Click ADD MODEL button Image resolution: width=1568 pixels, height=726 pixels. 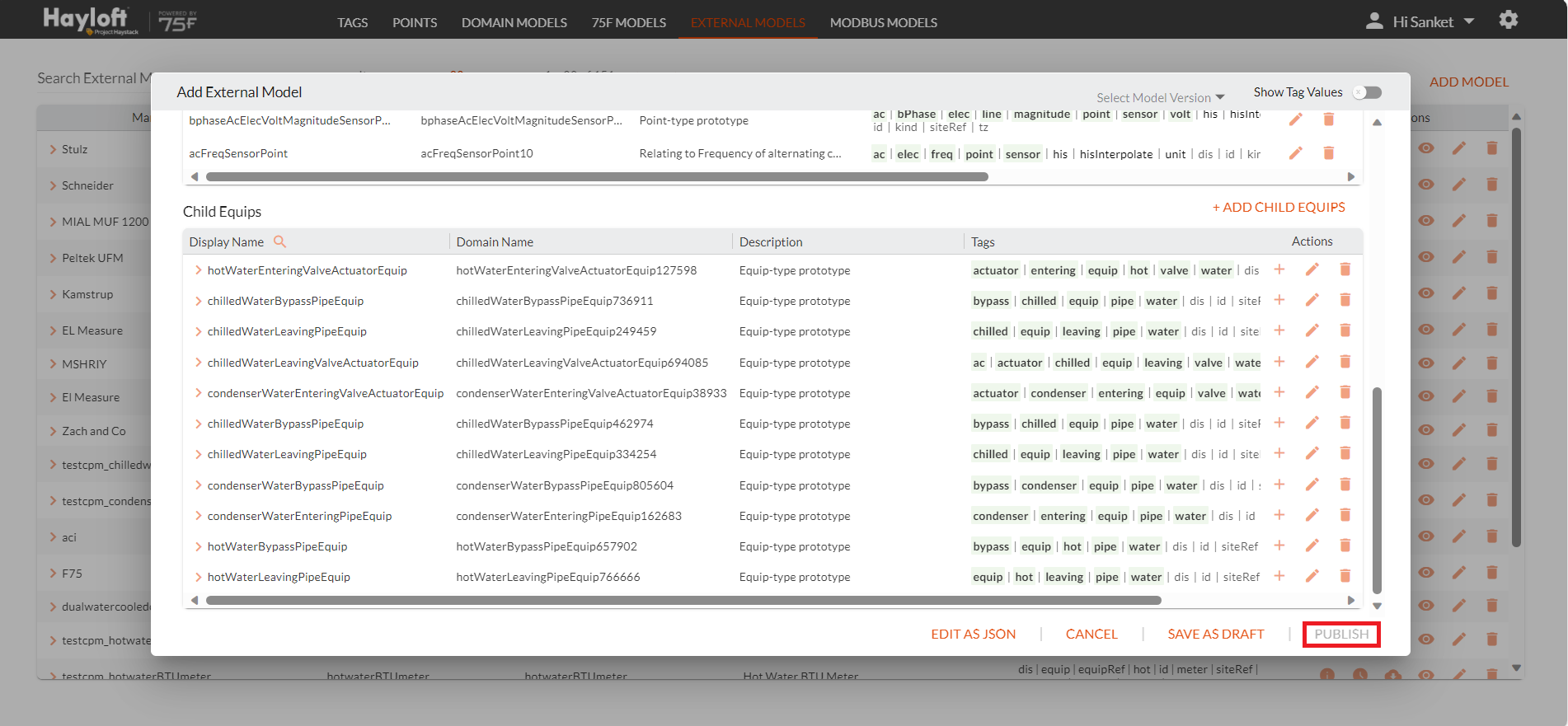(x=1469, y=82)
